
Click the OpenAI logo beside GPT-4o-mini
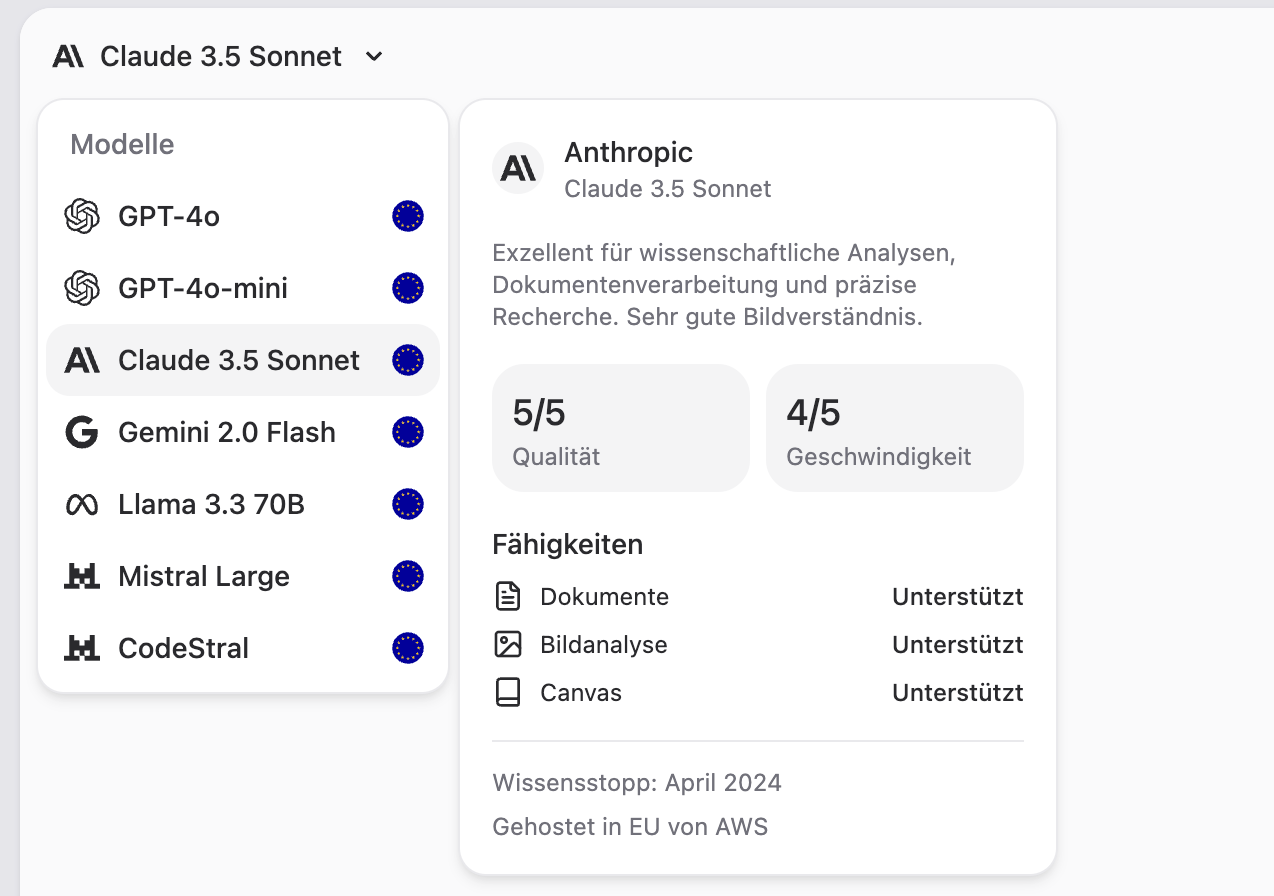point(82,288)
